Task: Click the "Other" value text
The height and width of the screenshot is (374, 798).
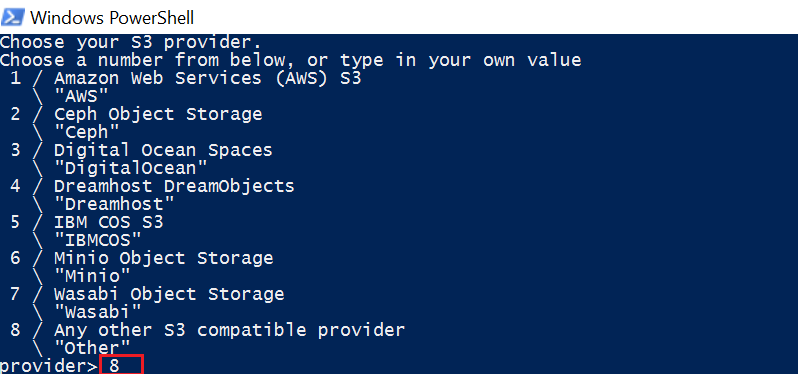Action: 92,348
